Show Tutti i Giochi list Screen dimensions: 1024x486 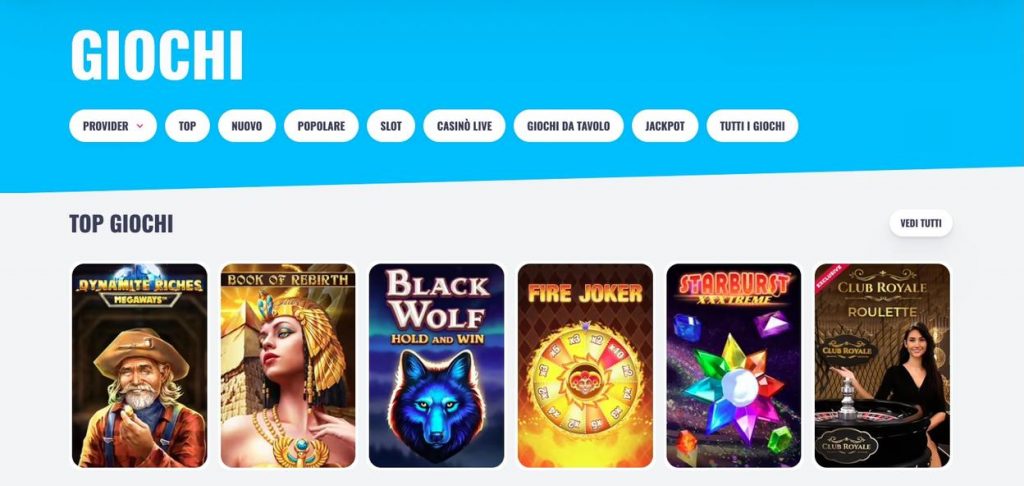(x=752, y=126)
